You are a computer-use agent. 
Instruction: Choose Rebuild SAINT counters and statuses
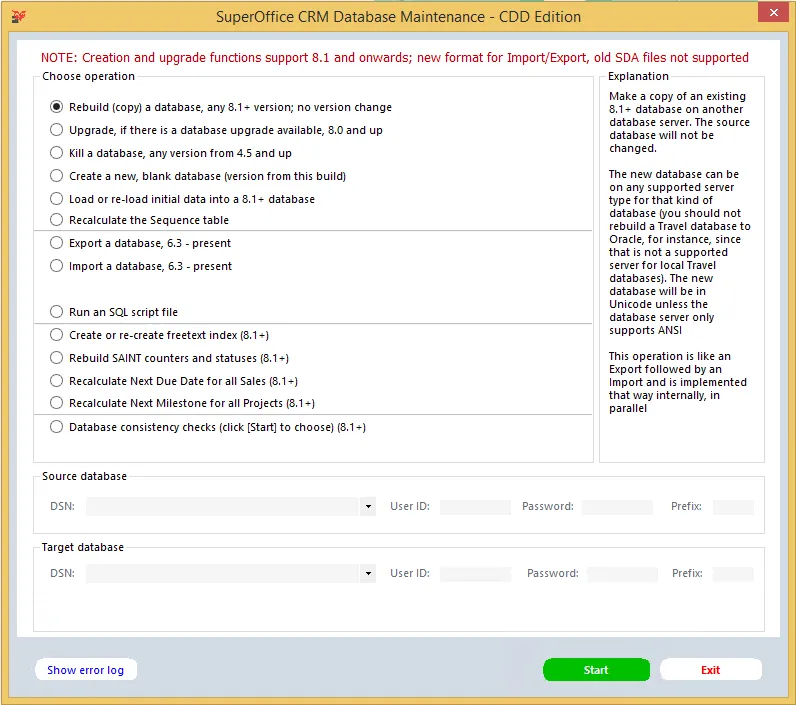(x=57, y=358)
